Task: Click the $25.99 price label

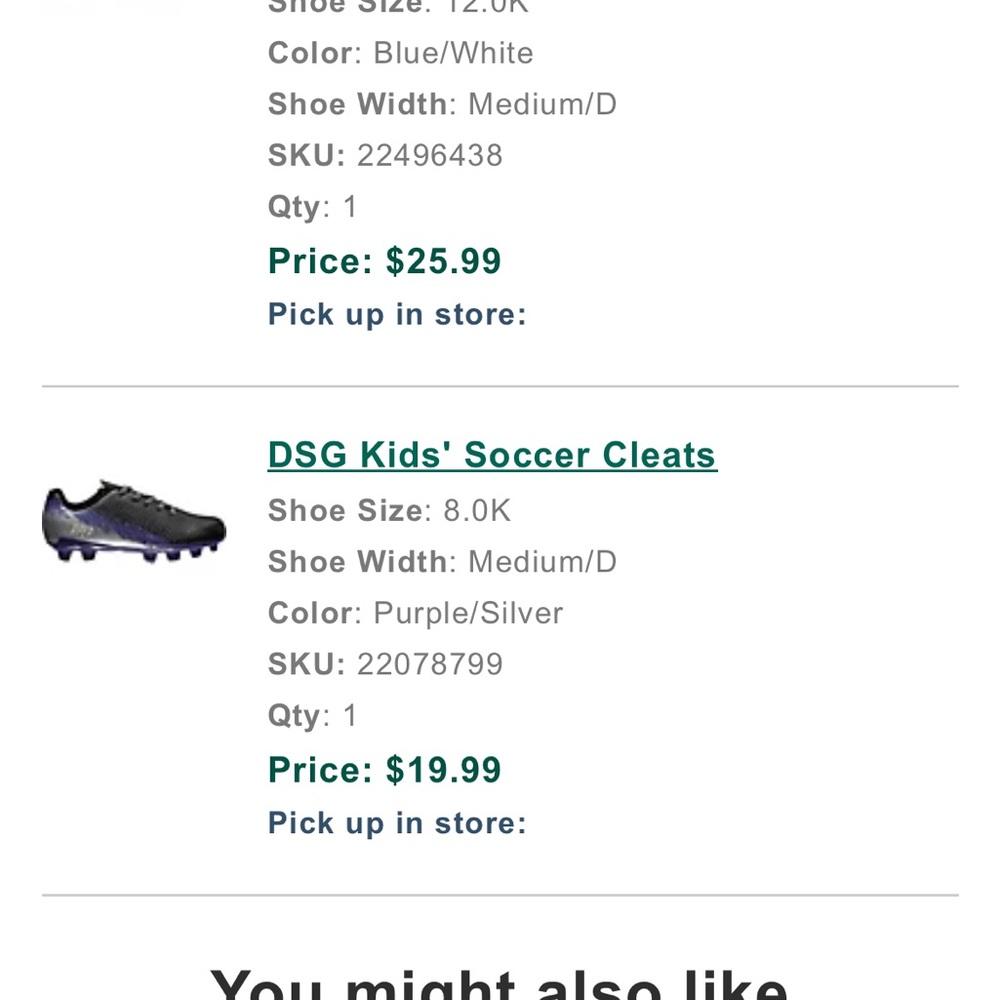Action: pyautogui.click(x=383, y=261)
